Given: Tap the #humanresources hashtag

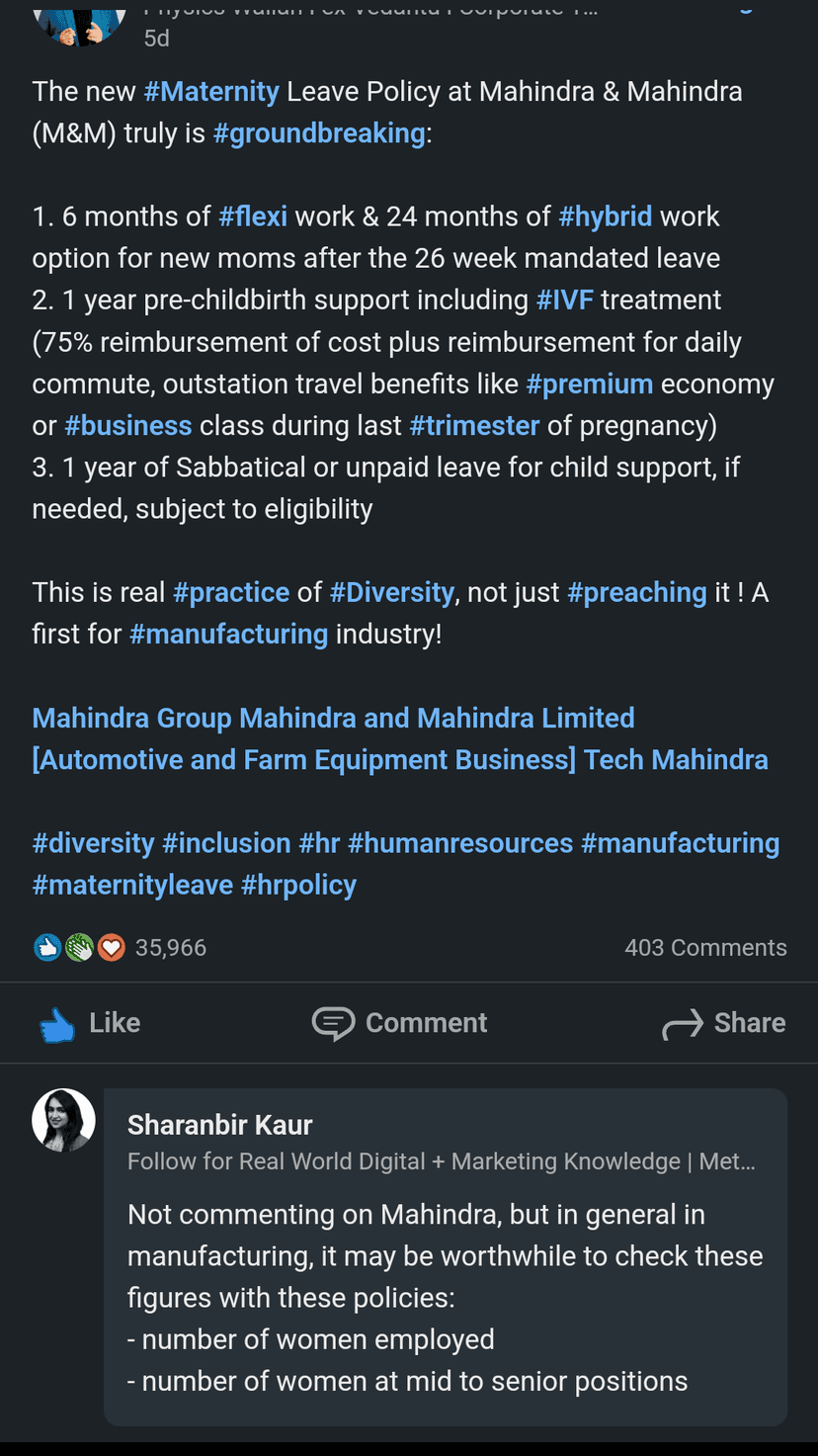Looking at the screenshot, I should point(459,843).
